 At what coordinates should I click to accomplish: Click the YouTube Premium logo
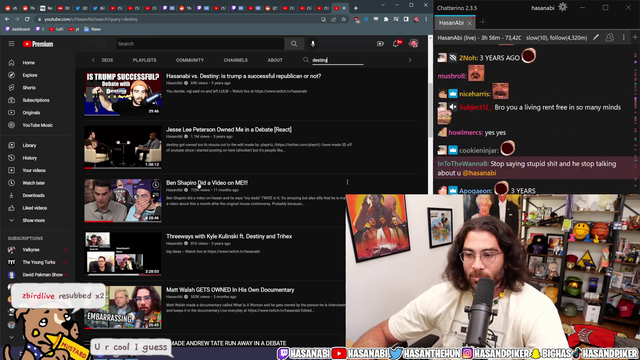38,44
